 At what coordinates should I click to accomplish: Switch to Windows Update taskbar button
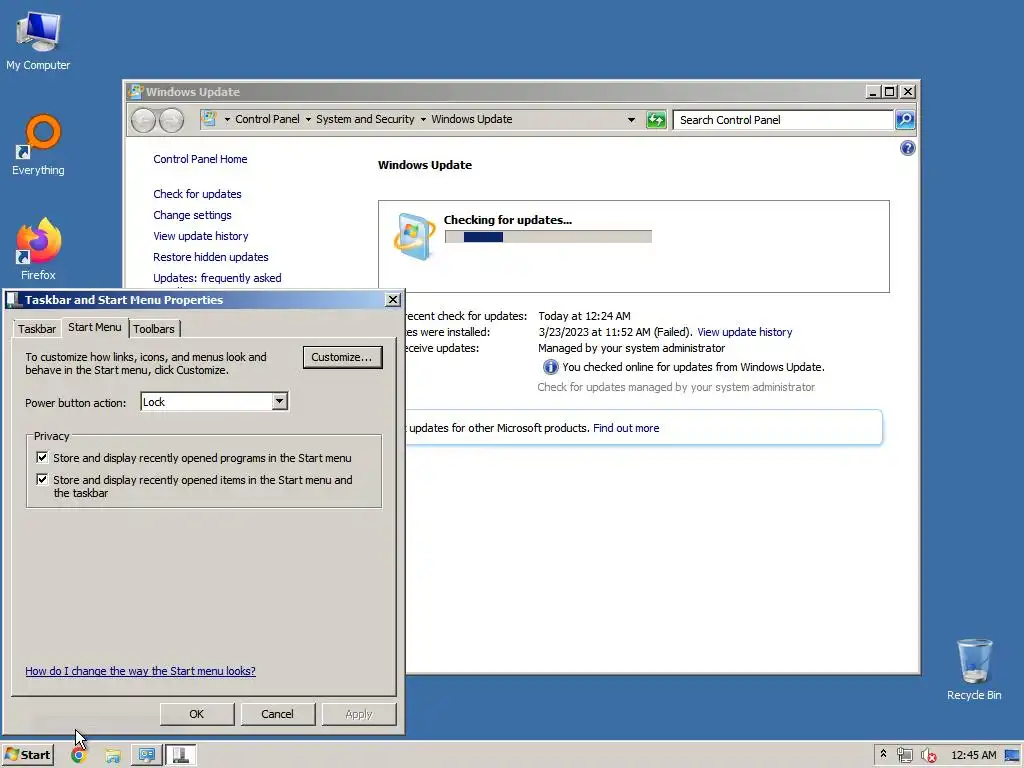tap(146, 755)
